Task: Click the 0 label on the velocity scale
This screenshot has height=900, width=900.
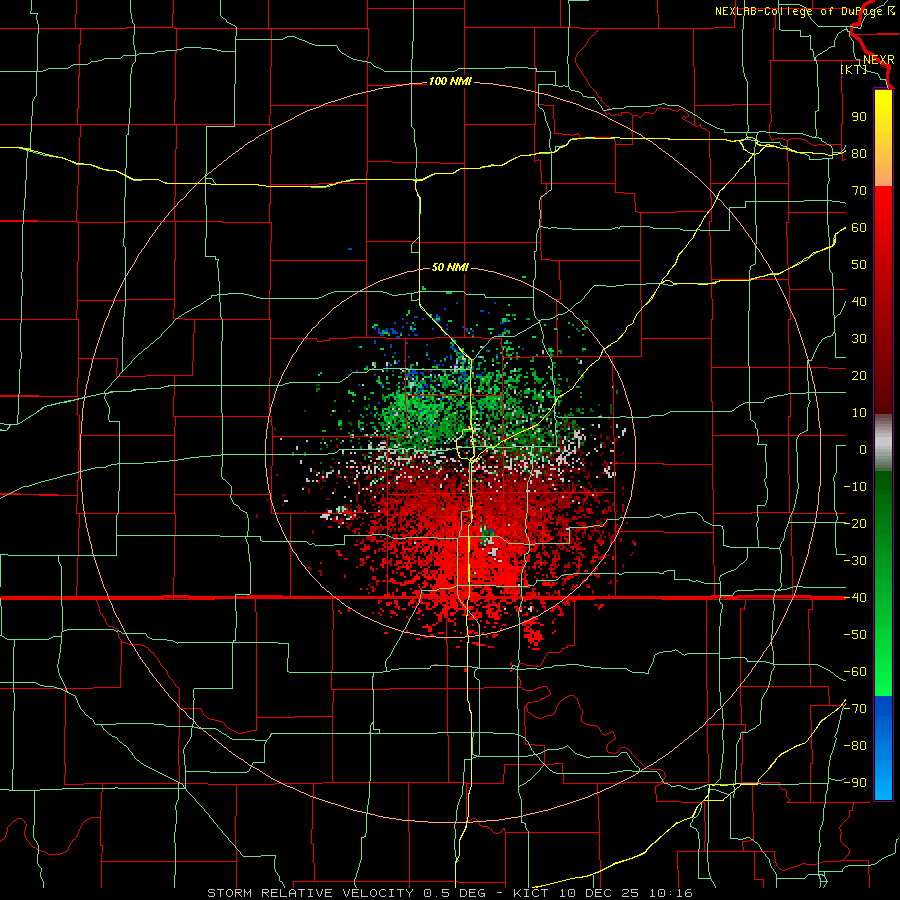Action: click(863, 450)
